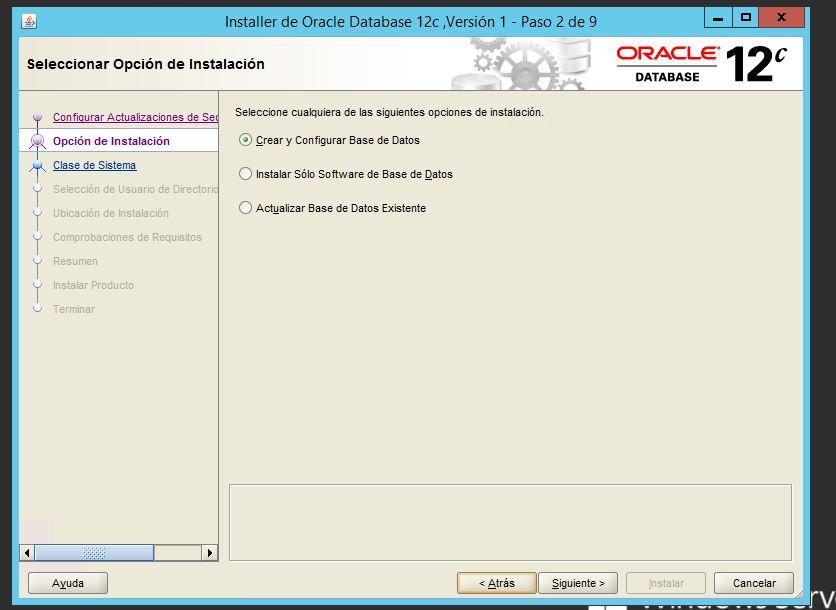Select Instalar Sólo Software de Base de Datos
The width and height of the screenshot is (836, 610).
346,174
